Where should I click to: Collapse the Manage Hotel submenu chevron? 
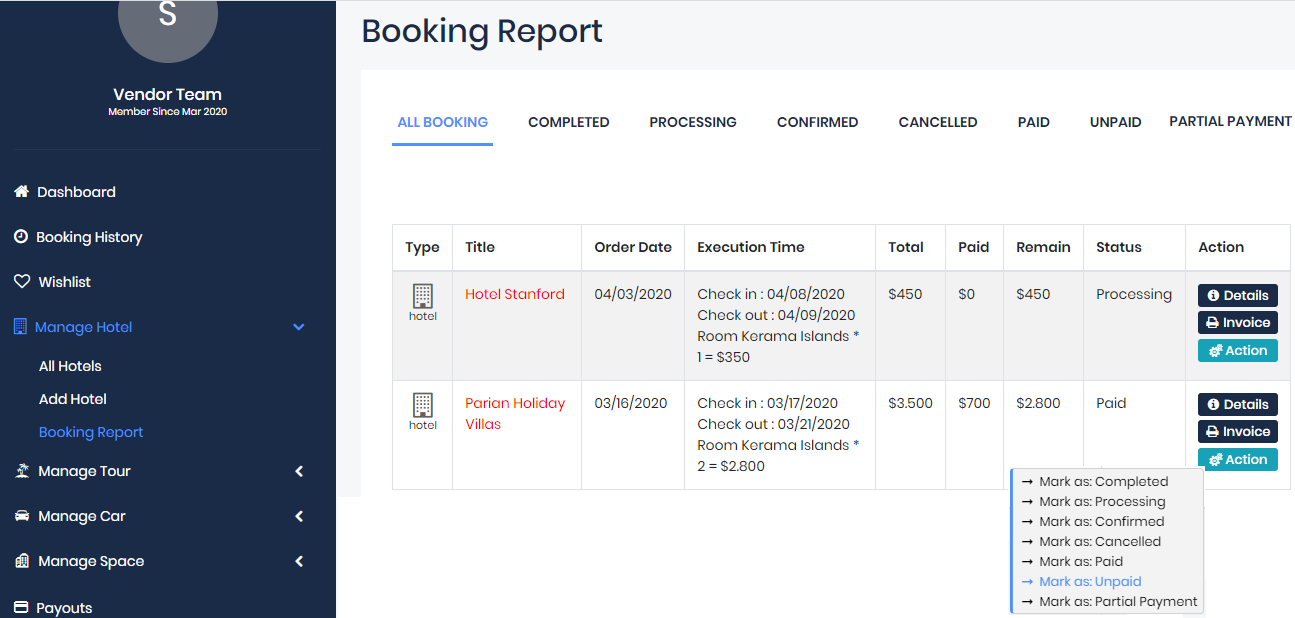tap(298, 327)
